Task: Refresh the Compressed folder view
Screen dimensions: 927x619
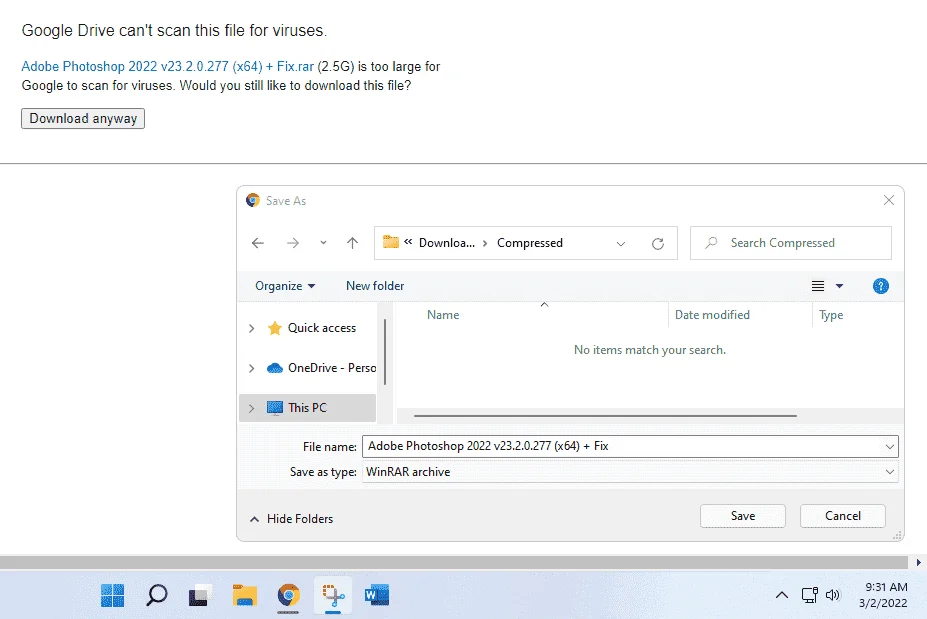Action: tap(657, 244)
